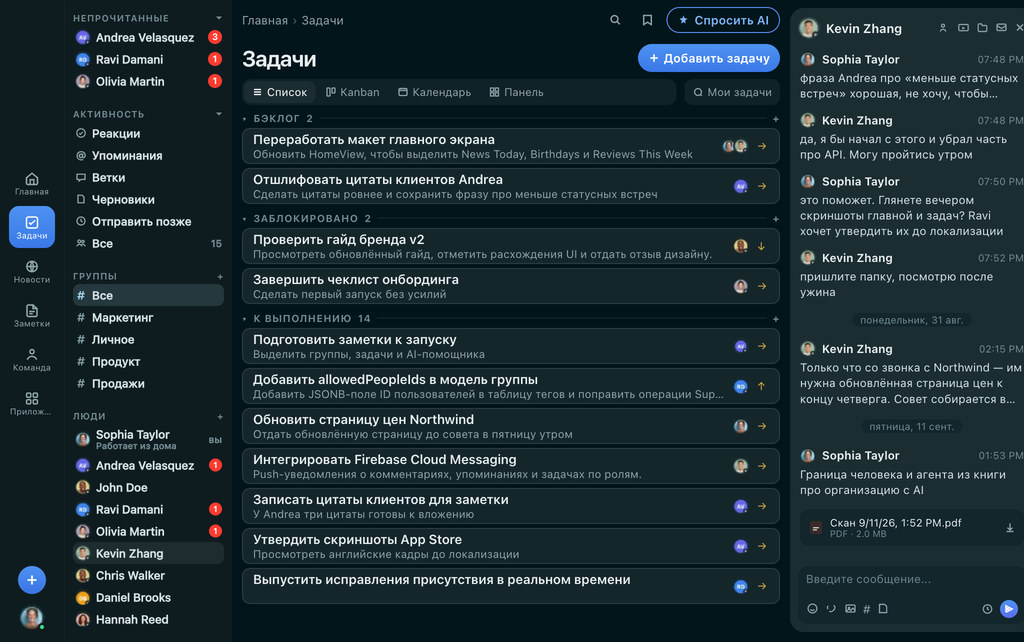Collapse the Непрочитанные section
Screen dimensions: 1024x642
pyautogui.click(x=219, y=18)
